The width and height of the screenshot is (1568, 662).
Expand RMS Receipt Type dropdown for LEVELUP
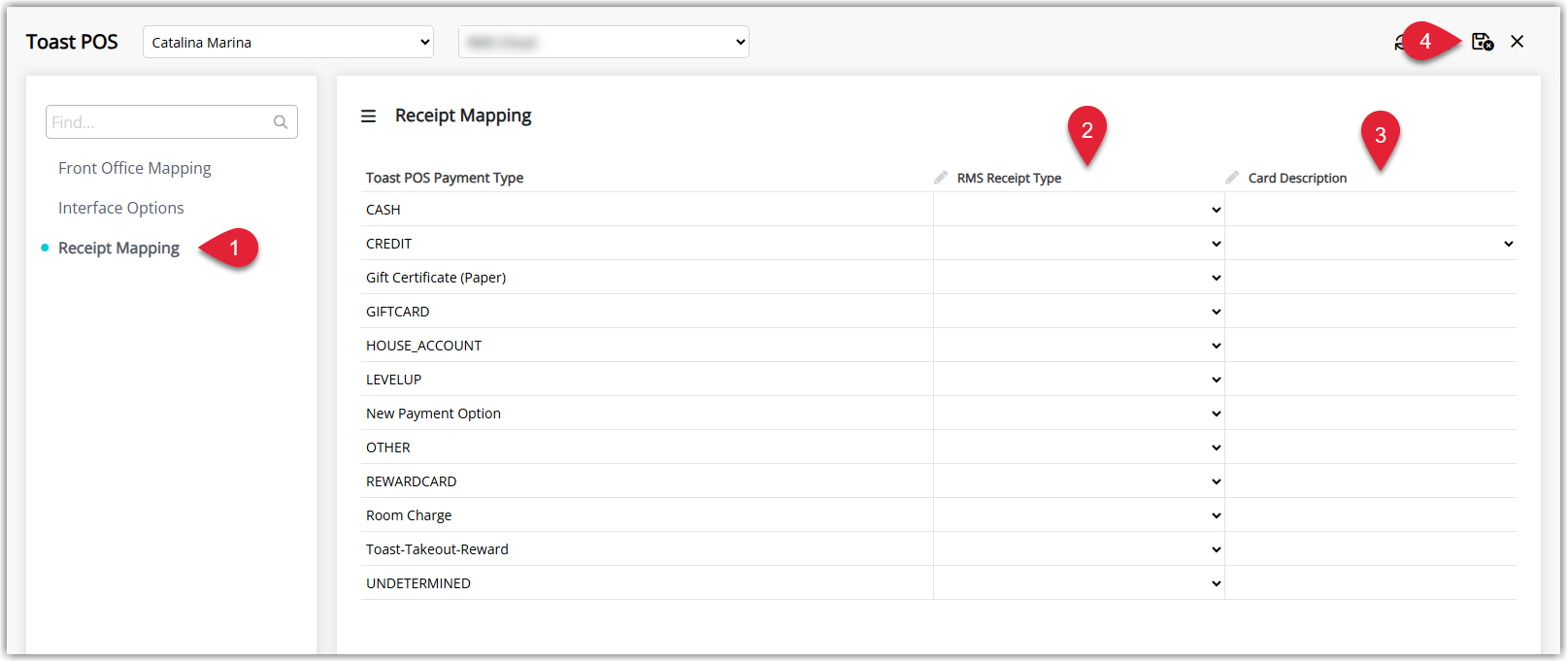pos(1079,380)
